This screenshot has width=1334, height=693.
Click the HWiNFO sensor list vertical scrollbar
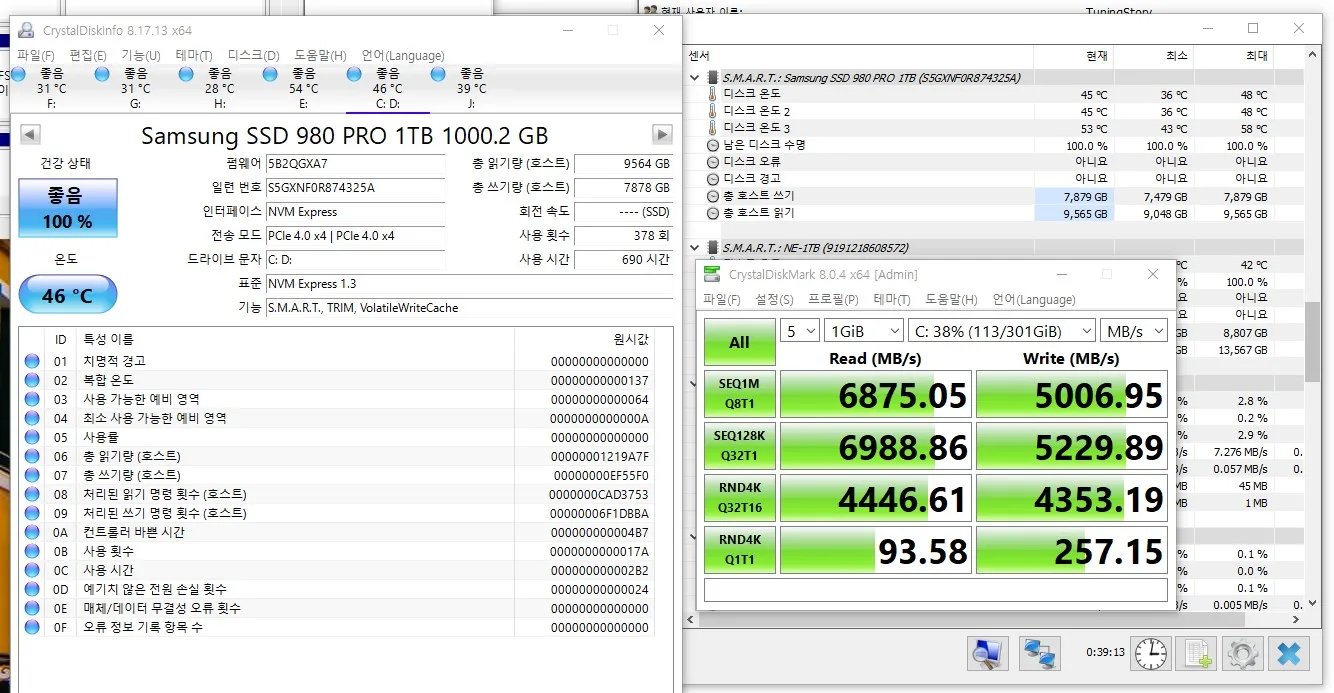pos(1313,340)
